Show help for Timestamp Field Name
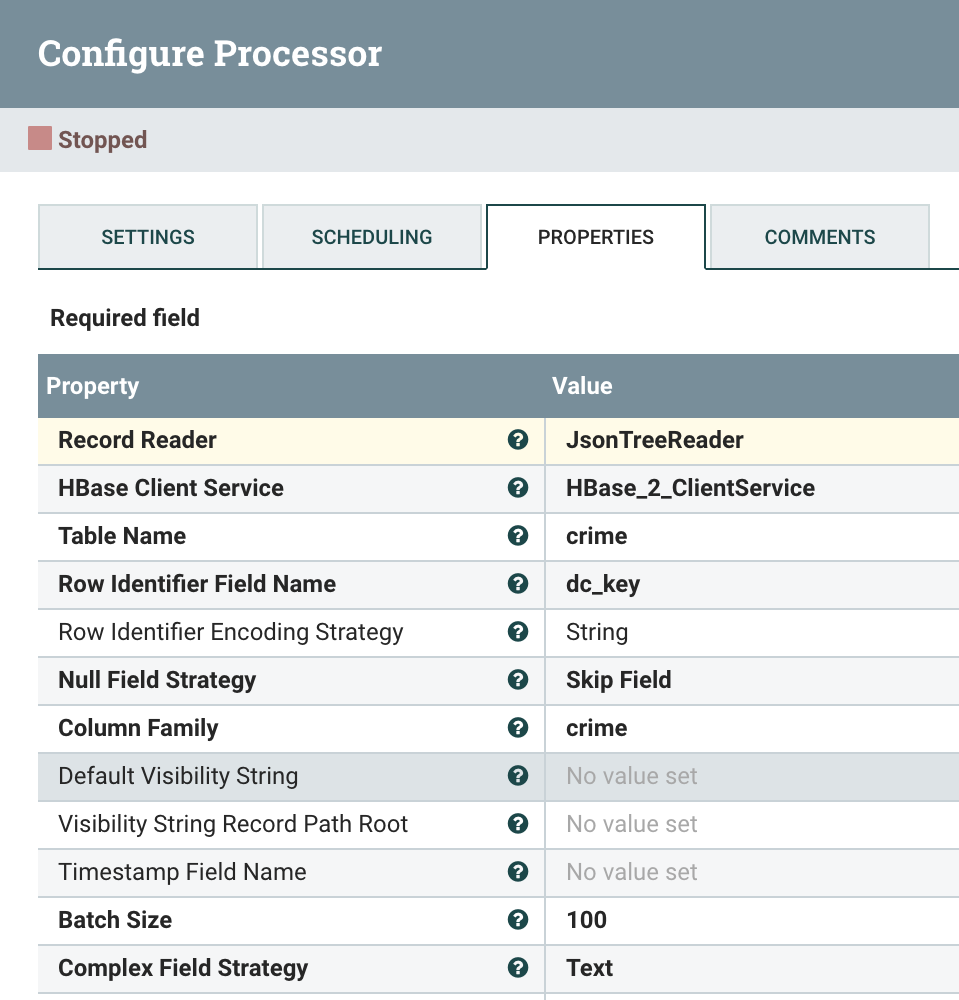 (517, 872)
